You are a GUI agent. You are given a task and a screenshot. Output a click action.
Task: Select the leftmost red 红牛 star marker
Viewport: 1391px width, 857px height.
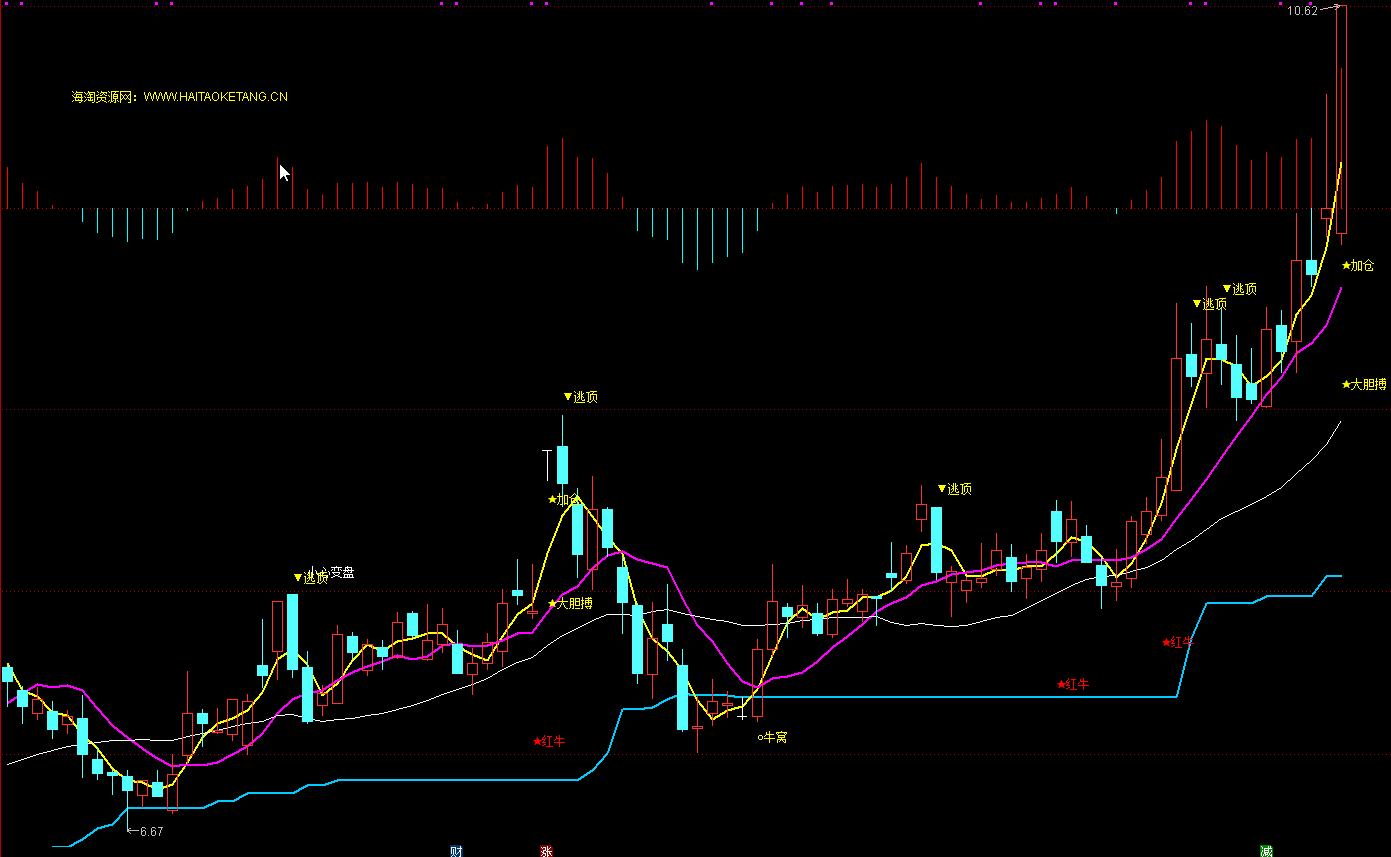[x=549, y=741]
